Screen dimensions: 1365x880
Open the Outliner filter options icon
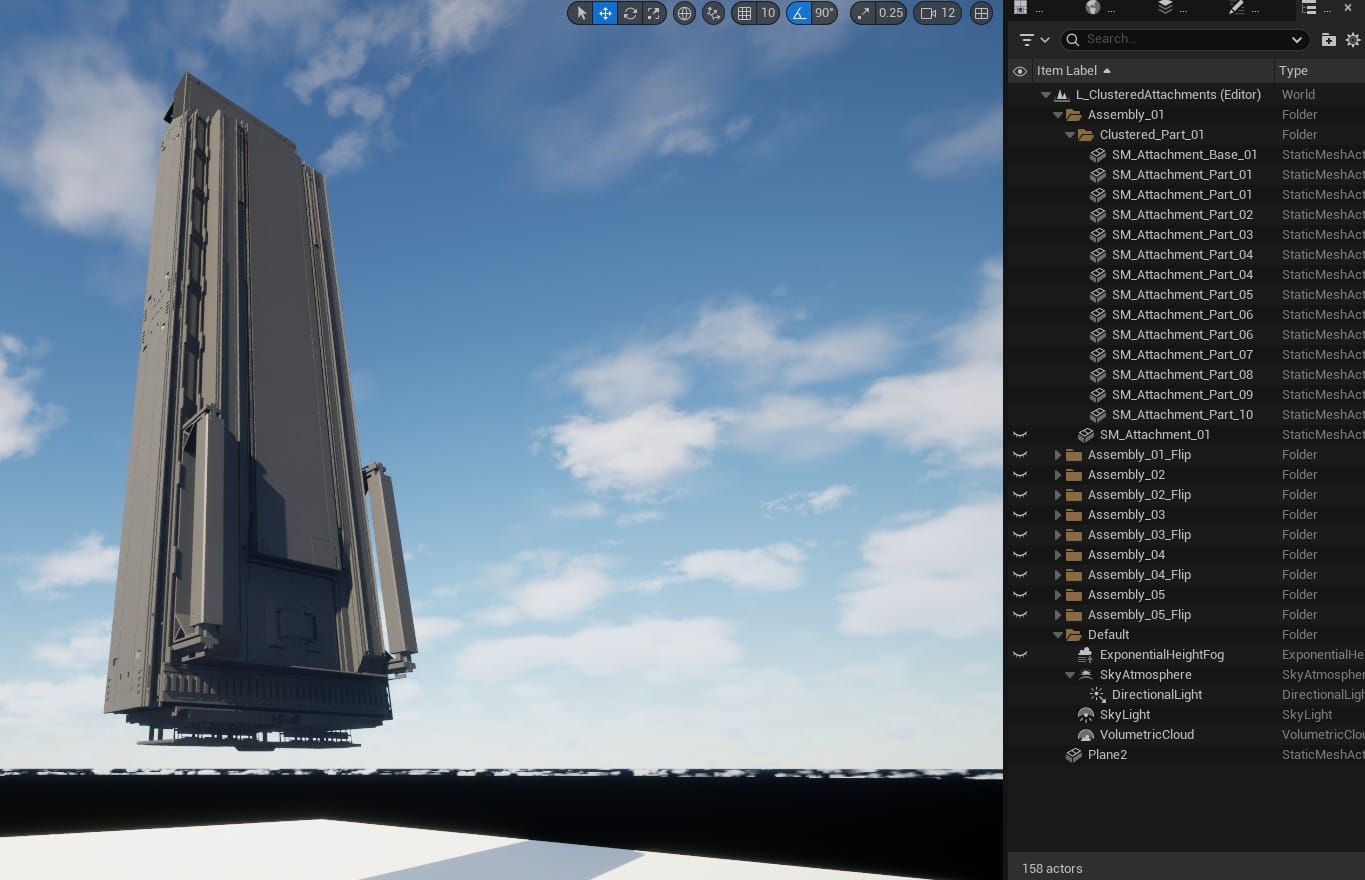tap(1029, 40)
